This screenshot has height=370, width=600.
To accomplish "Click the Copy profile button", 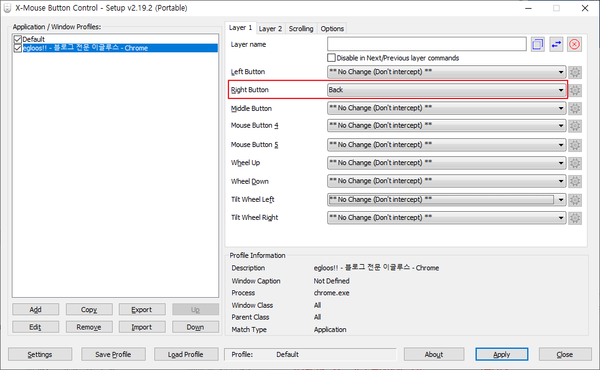I will tap(89, 310).
